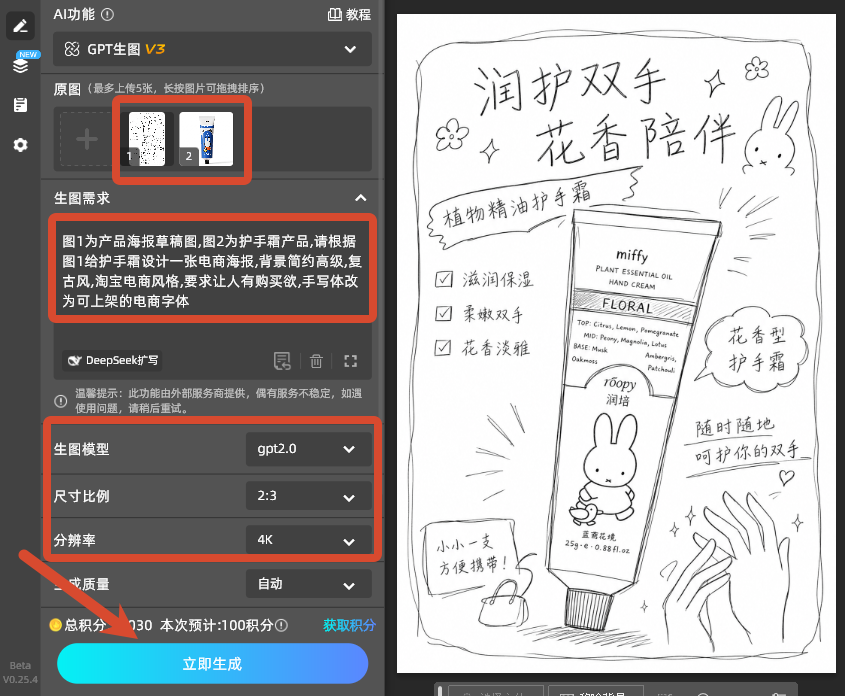Open prompt template icon below the text area

click(x=282, y=361)
